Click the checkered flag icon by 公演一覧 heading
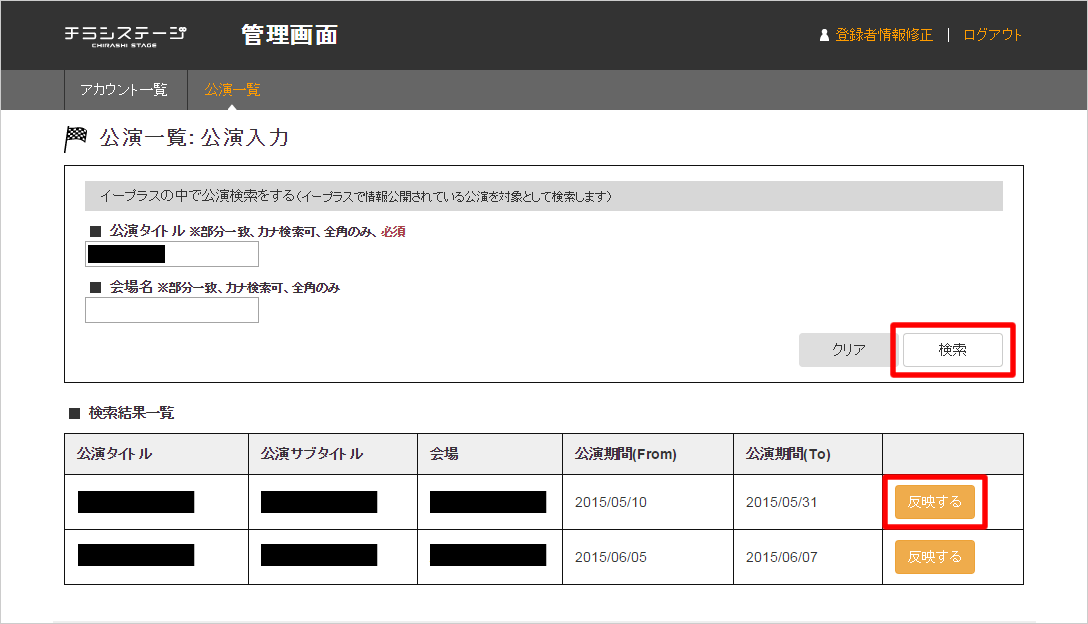The image size is (1088, 624). click(x=76, y=138)
